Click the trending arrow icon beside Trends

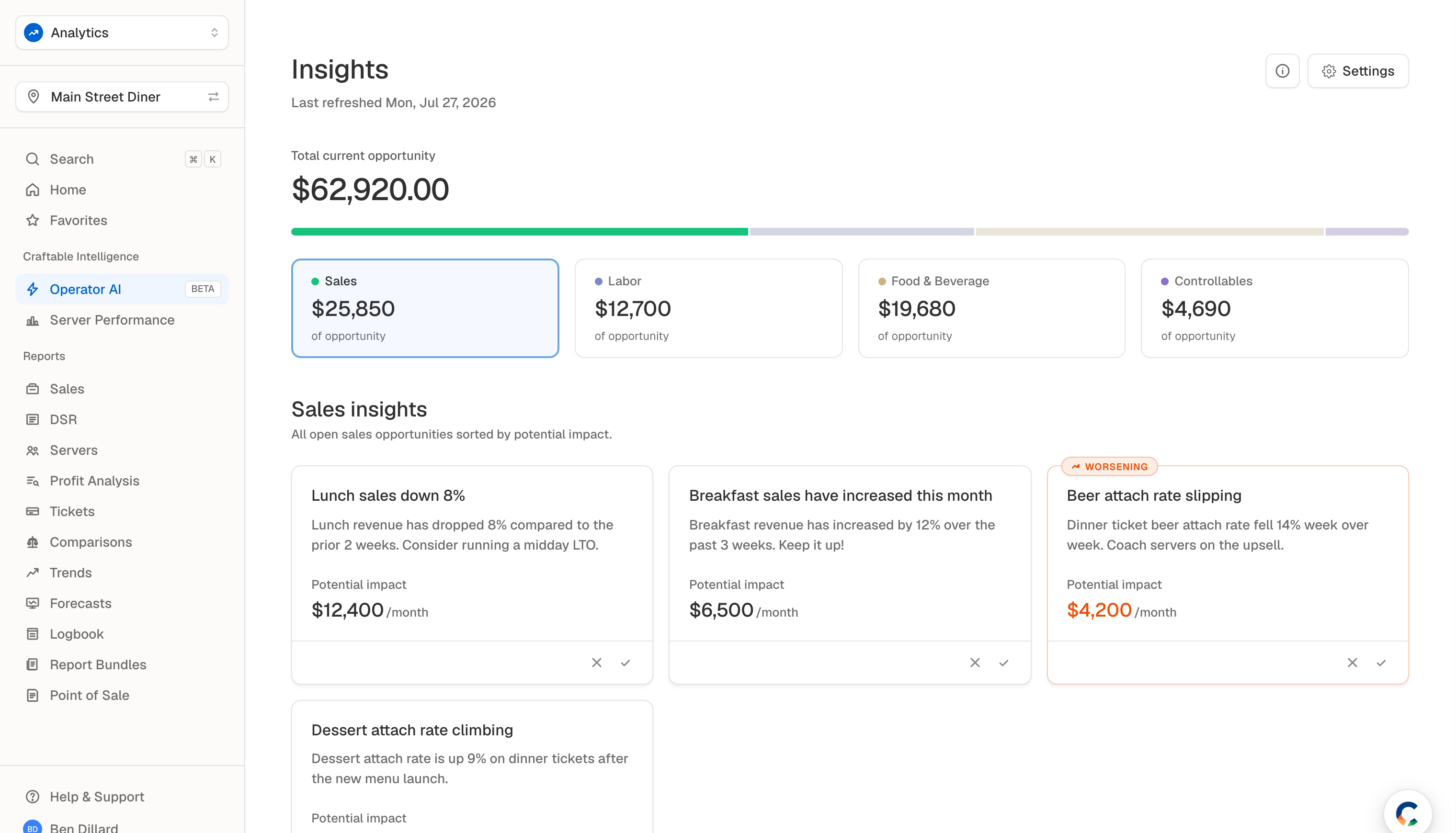coord(33,573)
